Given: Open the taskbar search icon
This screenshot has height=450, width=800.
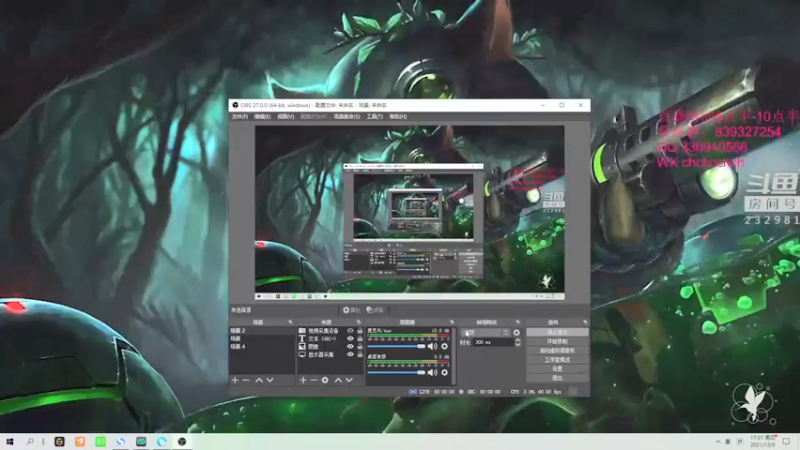Looking at the screenshot, I should pyautogui.click(x=30, y=442).
